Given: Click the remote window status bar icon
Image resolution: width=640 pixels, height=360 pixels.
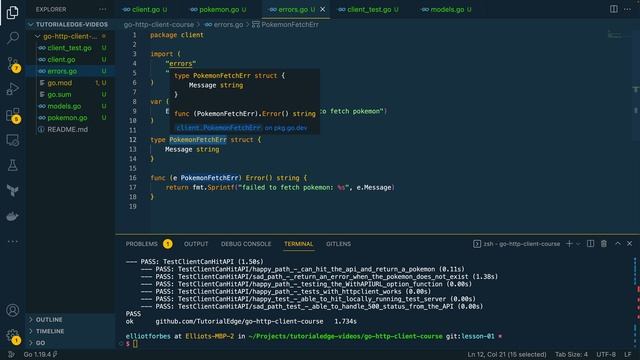Looking at the screenshot, I should (11, 354).
